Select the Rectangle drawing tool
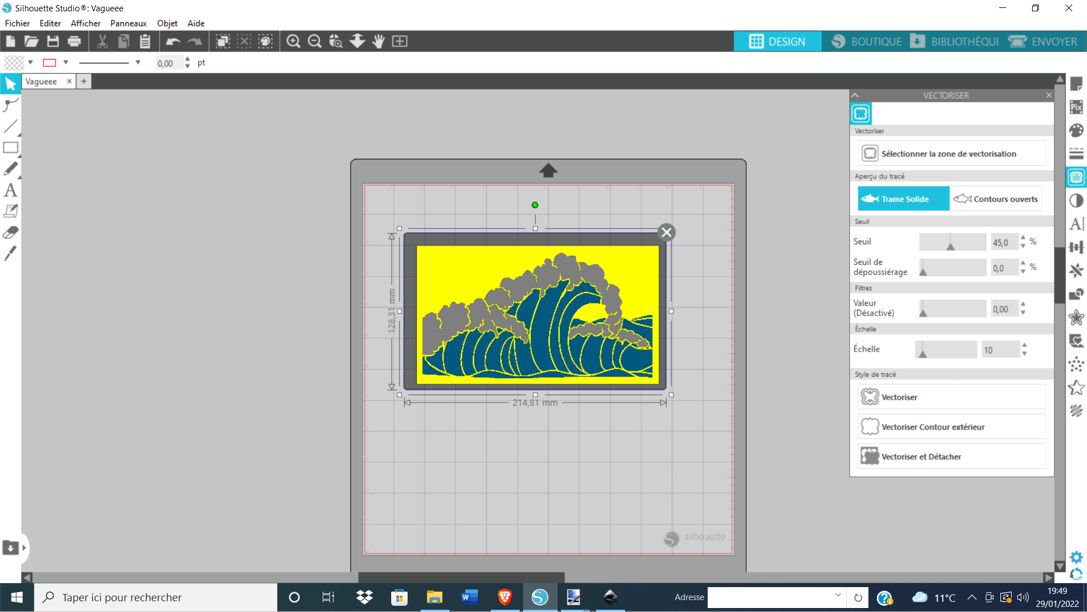Image resolution: width=1087 pixels, height=612 pixels. pos(11,148)
